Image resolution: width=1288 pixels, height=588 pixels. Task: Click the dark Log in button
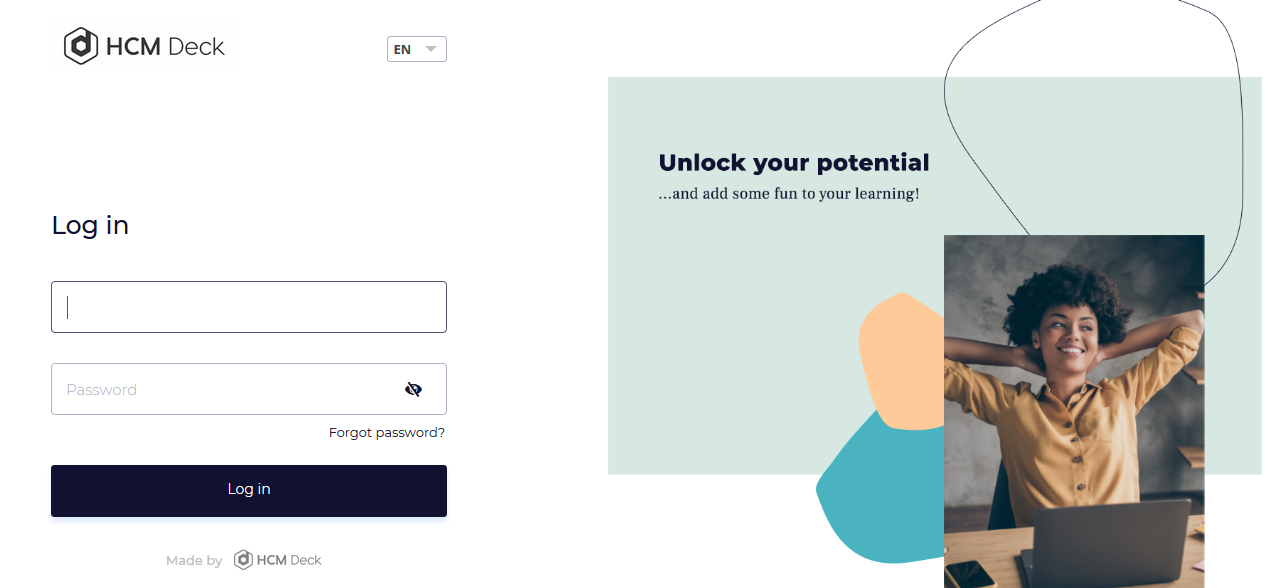click(249, 491)
